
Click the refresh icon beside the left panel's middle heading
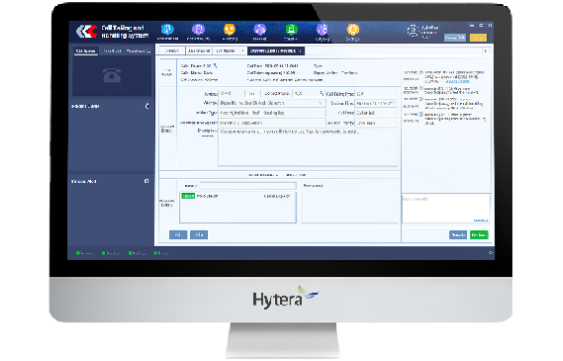coord(146,106)
